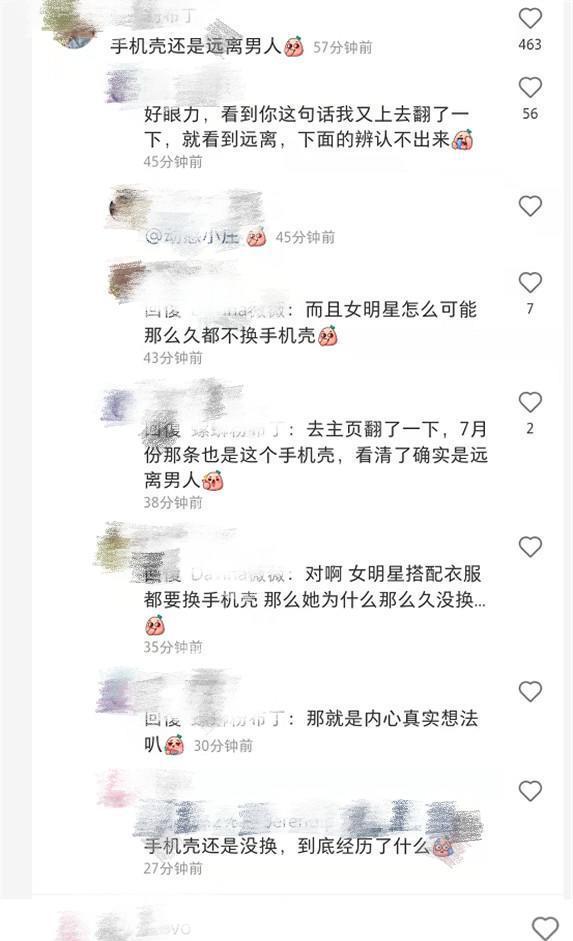573x941 pixels.
Task: Like the top comment with 463 likes
Action: [530, 18]
